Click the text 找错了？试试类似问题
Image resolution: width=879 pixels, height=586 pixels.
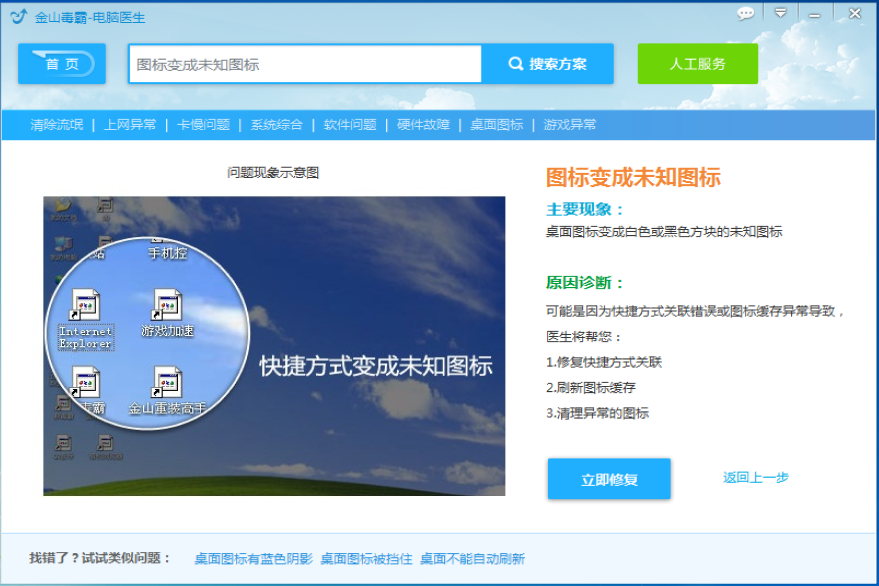[x=100, y=558]
